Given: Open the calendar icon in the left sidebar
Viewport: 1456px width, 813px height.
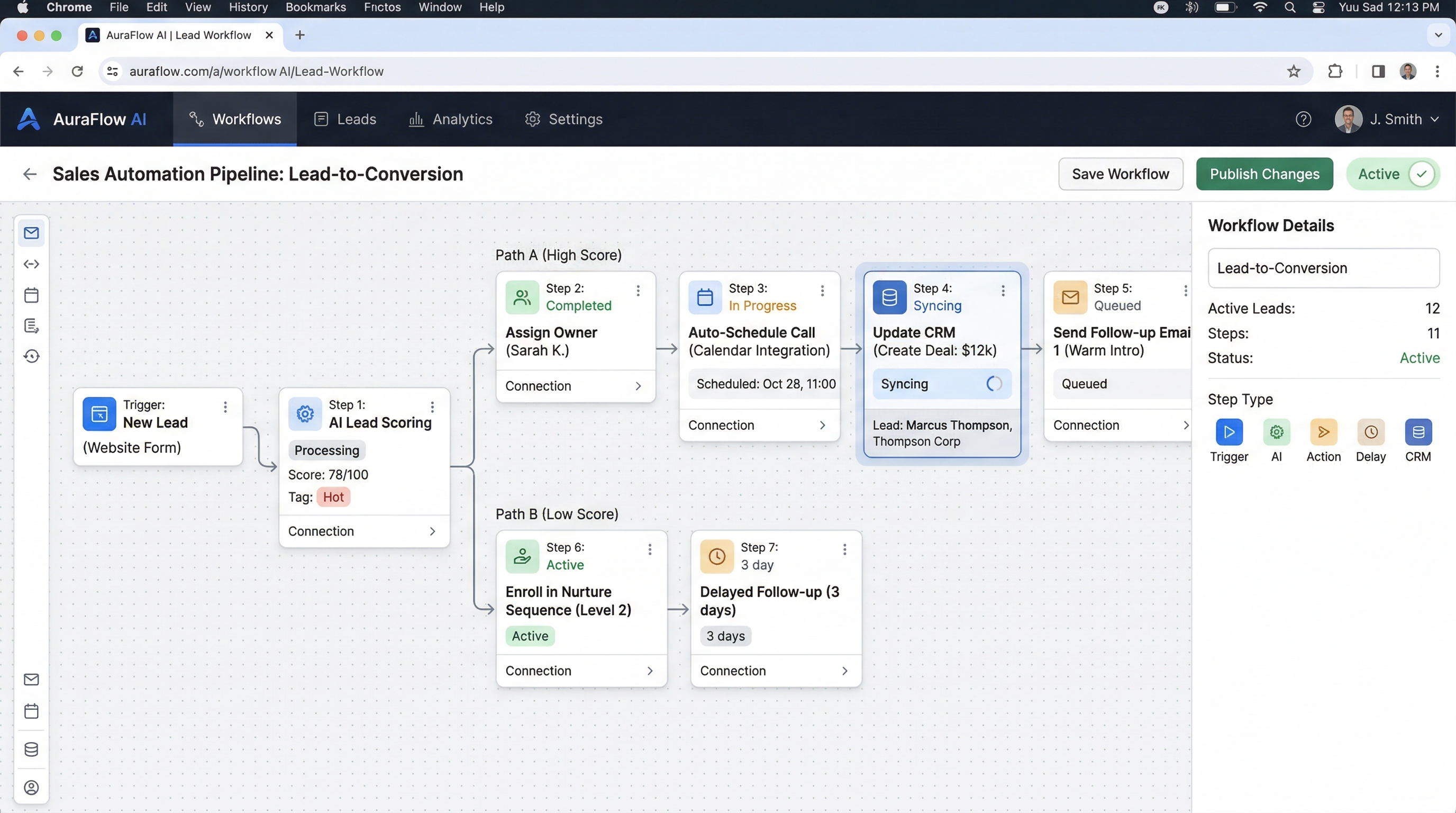Looking at the screenshot, I should (31, 295).
